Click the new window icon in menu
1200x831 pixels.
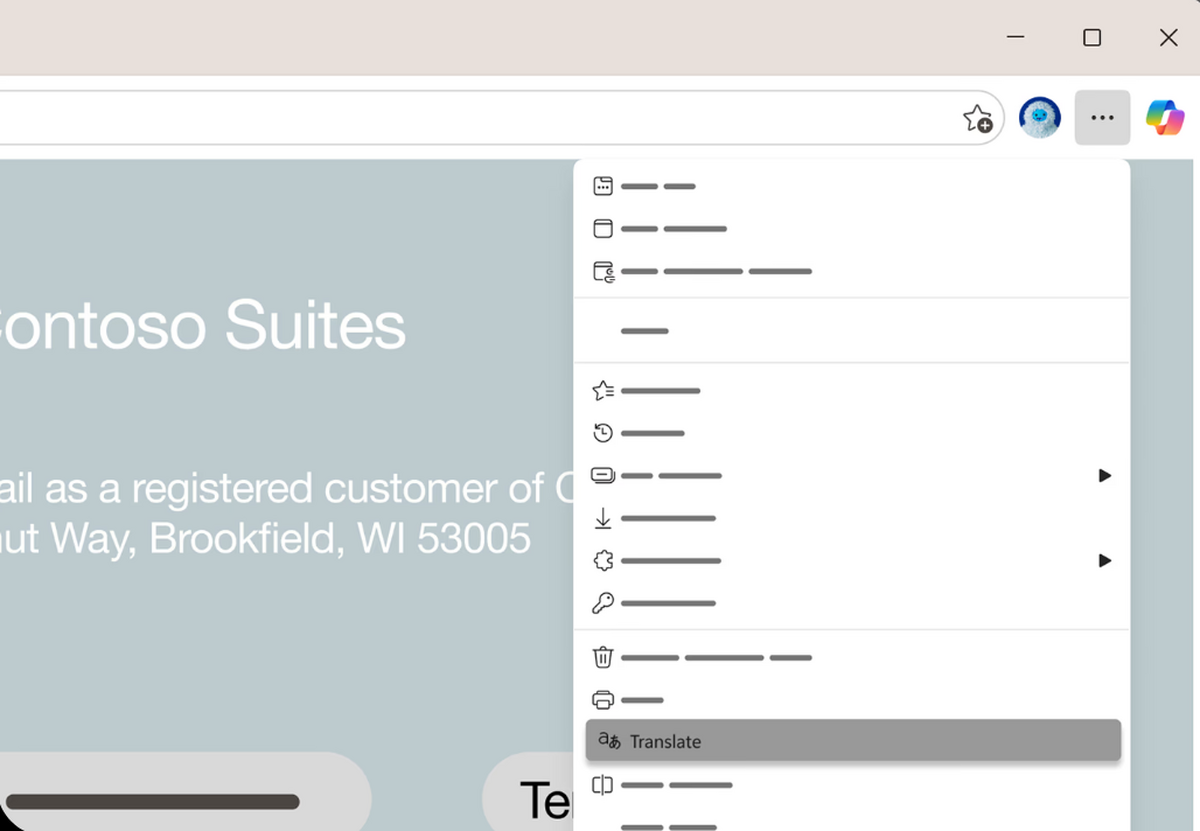(x=603, y=229)
